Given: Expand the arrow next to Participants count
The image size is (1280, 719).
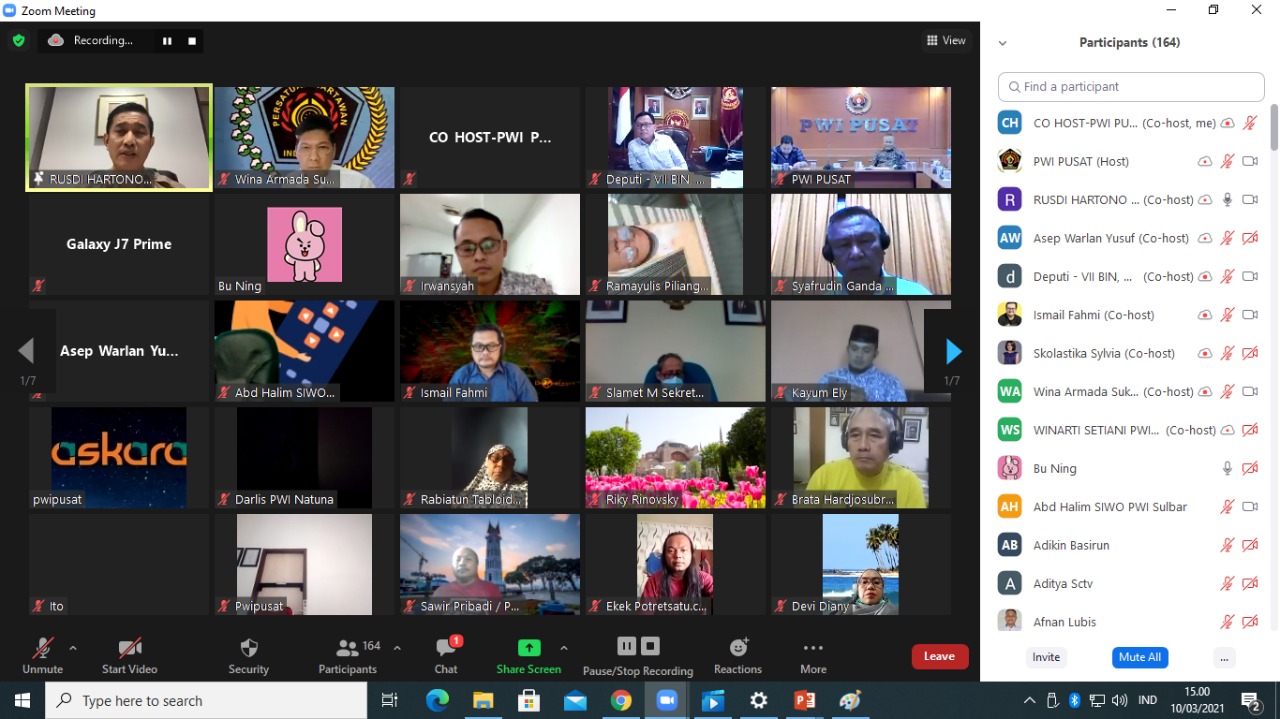Looking at the screenshot, I should 397,648.
